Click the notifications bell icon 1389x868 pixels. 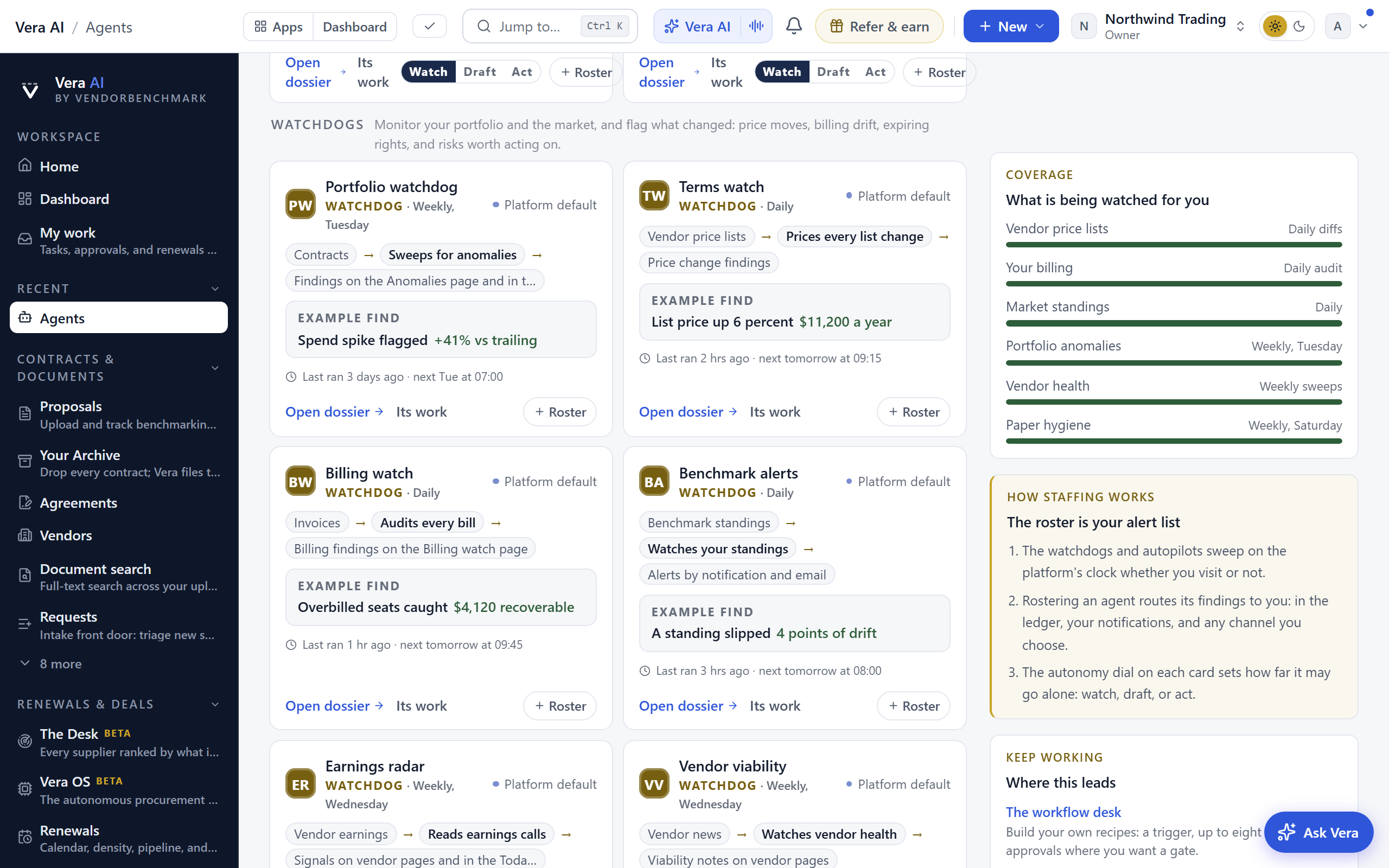[794, 27]
